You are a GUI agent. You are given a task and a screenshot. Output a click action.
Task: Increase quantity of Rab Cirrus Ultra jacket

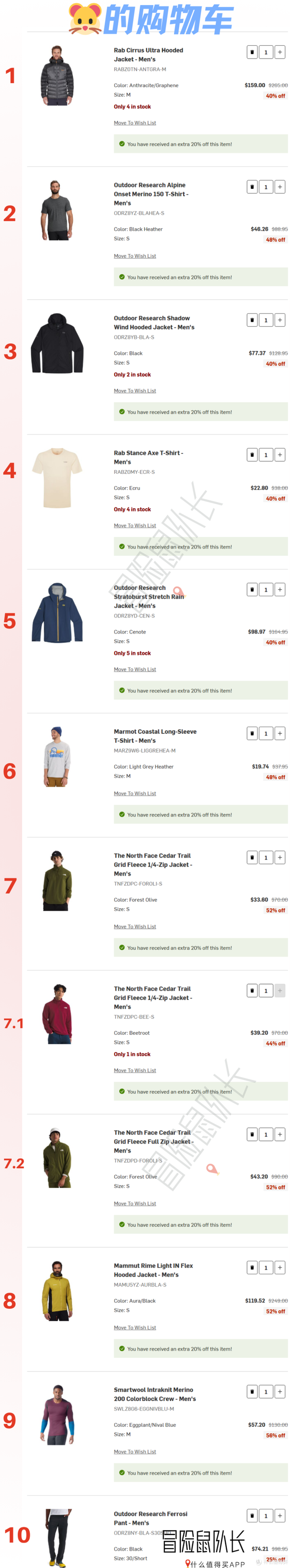point(280,52)
